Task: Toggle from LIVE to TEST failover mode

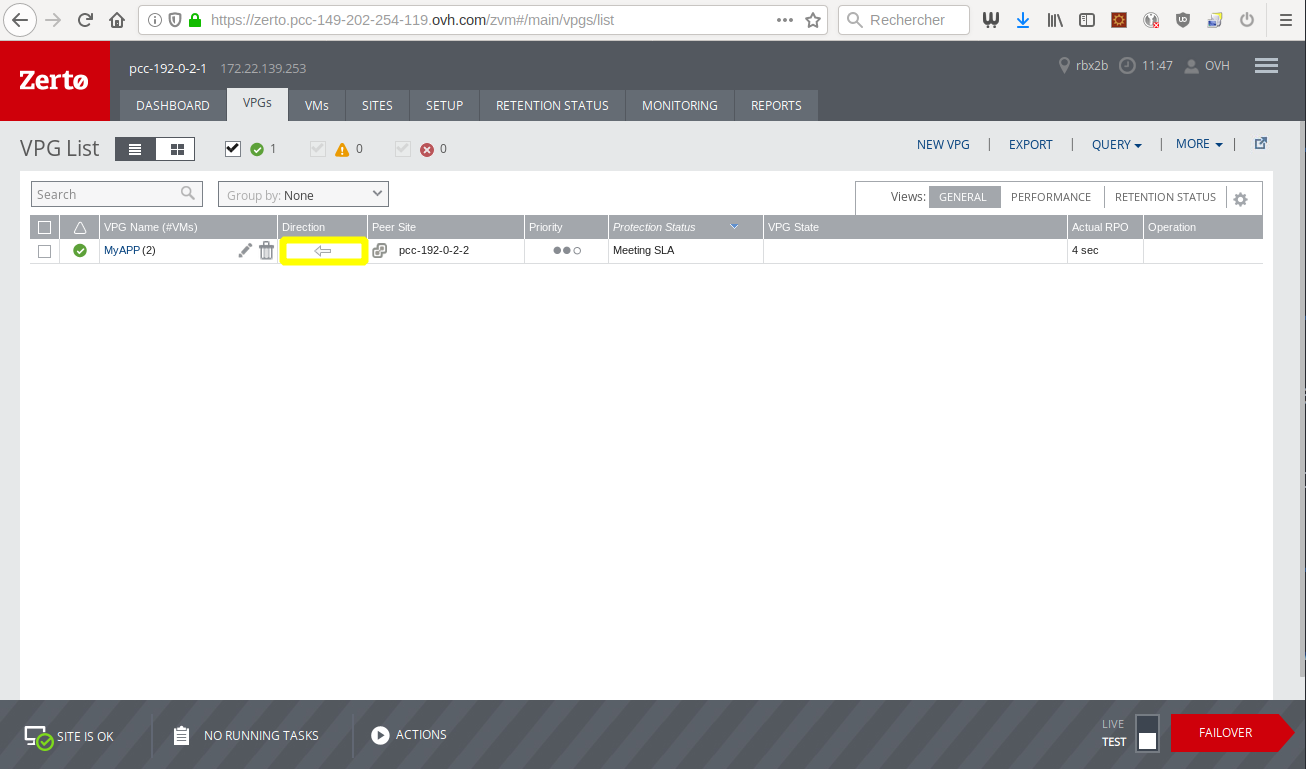Action: pyautogui.click(x=1147, y=732)
